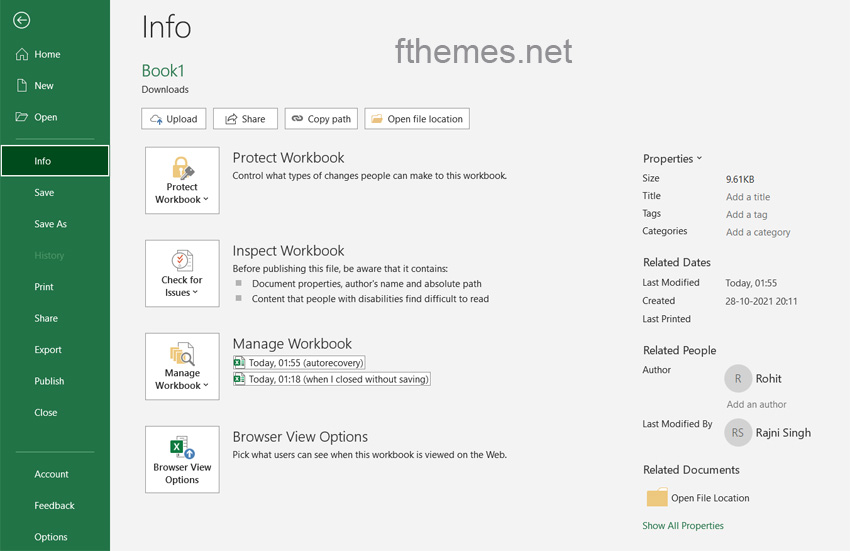Select Publish in the sidebar
Image resolution: width=850 pixels, height=551 pixels.
pos(49,381)
